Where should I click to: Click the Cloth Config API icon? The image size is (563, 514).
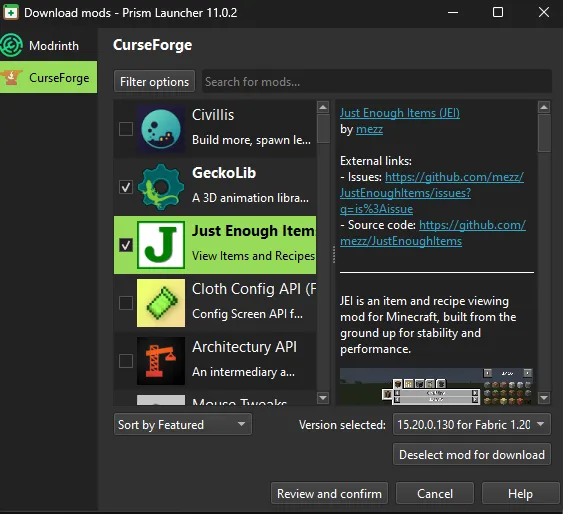[x=161, y=303]
